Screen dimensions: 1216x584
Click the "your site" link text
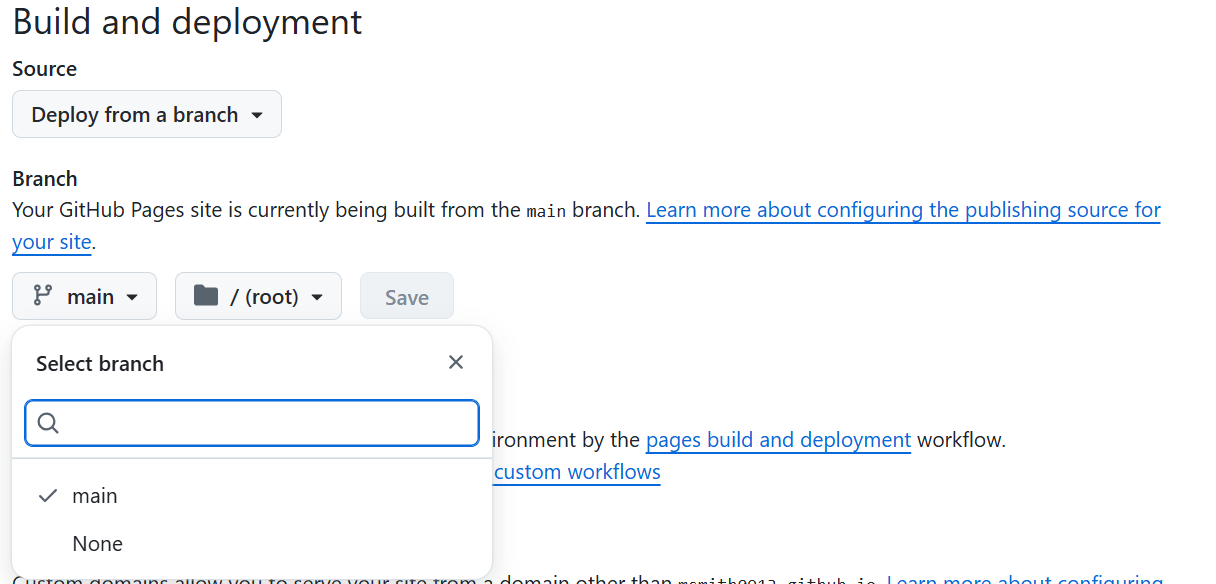tap(52, 242)
